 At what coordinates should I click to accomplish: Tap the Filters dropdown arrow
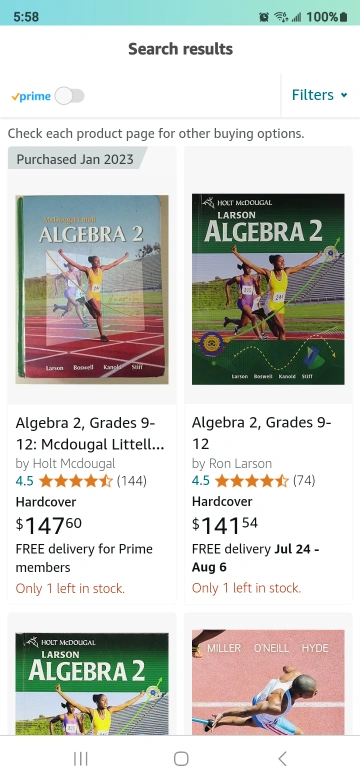[x=344, y=96]
